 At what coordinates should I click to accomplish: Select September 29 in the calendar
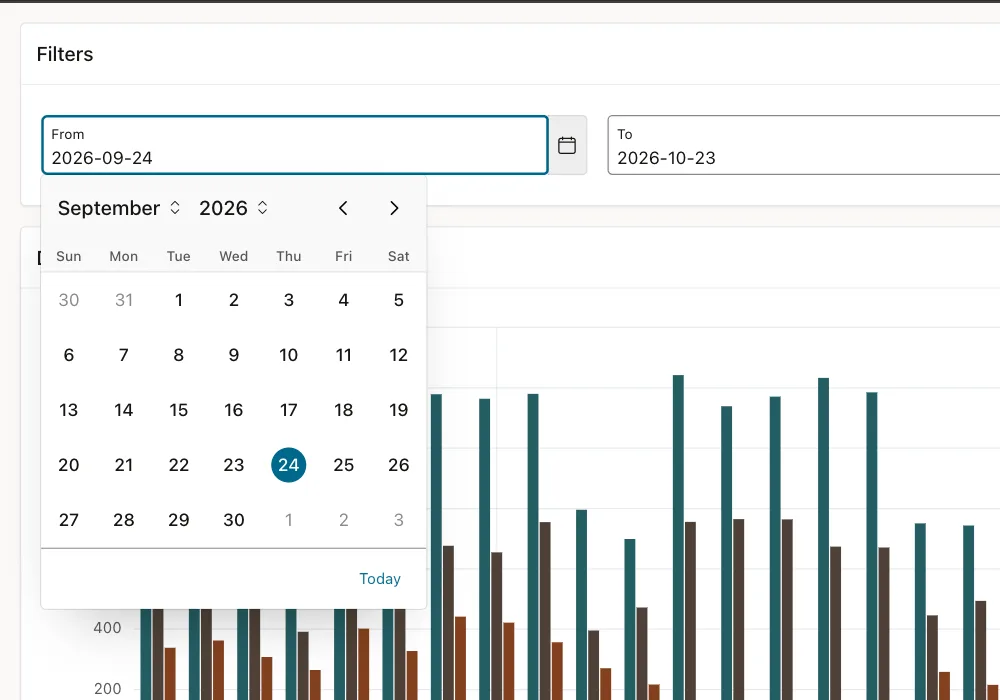[179, 520]
